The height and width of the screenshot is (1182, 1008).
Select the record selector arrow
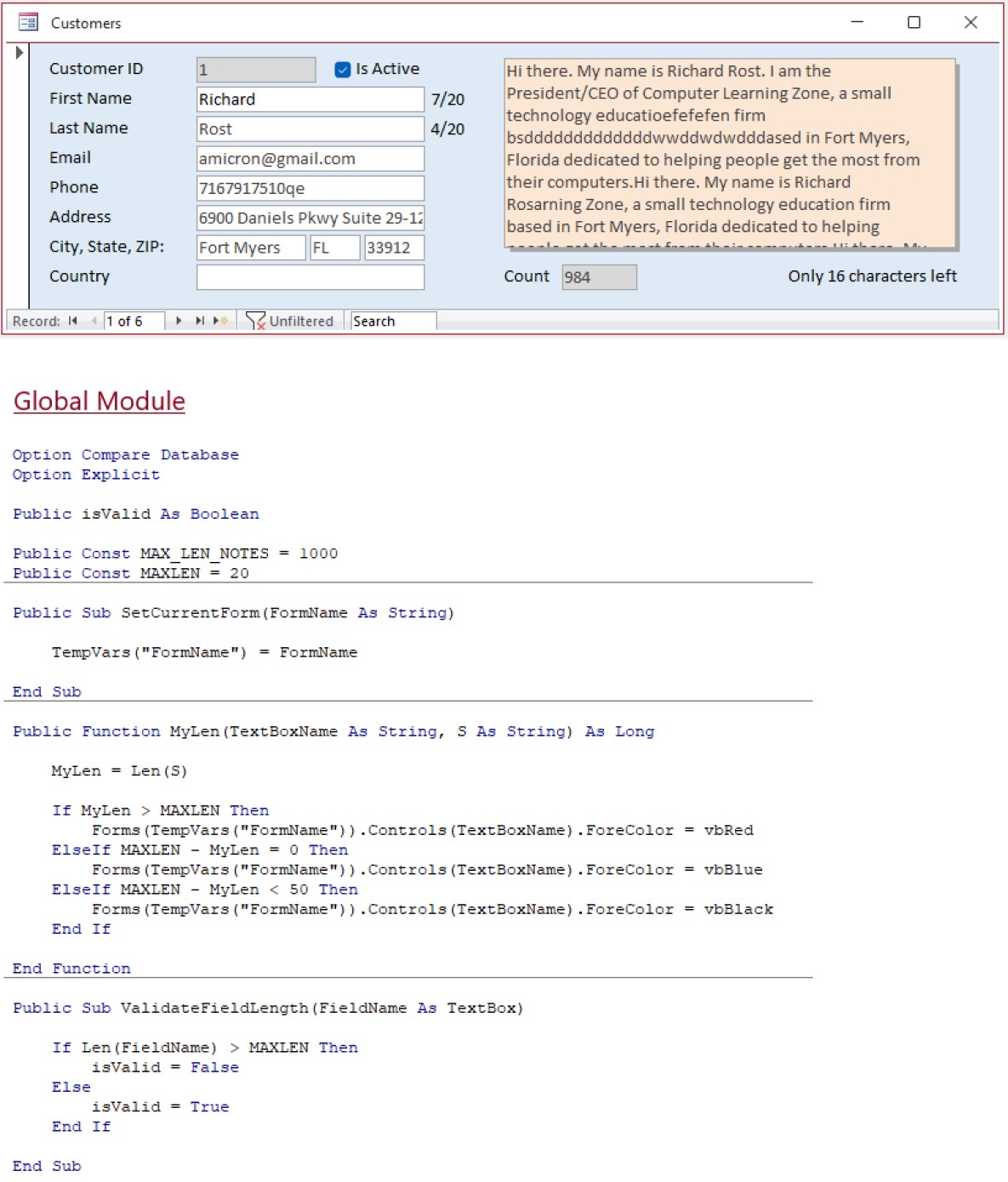(x=18, y=53)
